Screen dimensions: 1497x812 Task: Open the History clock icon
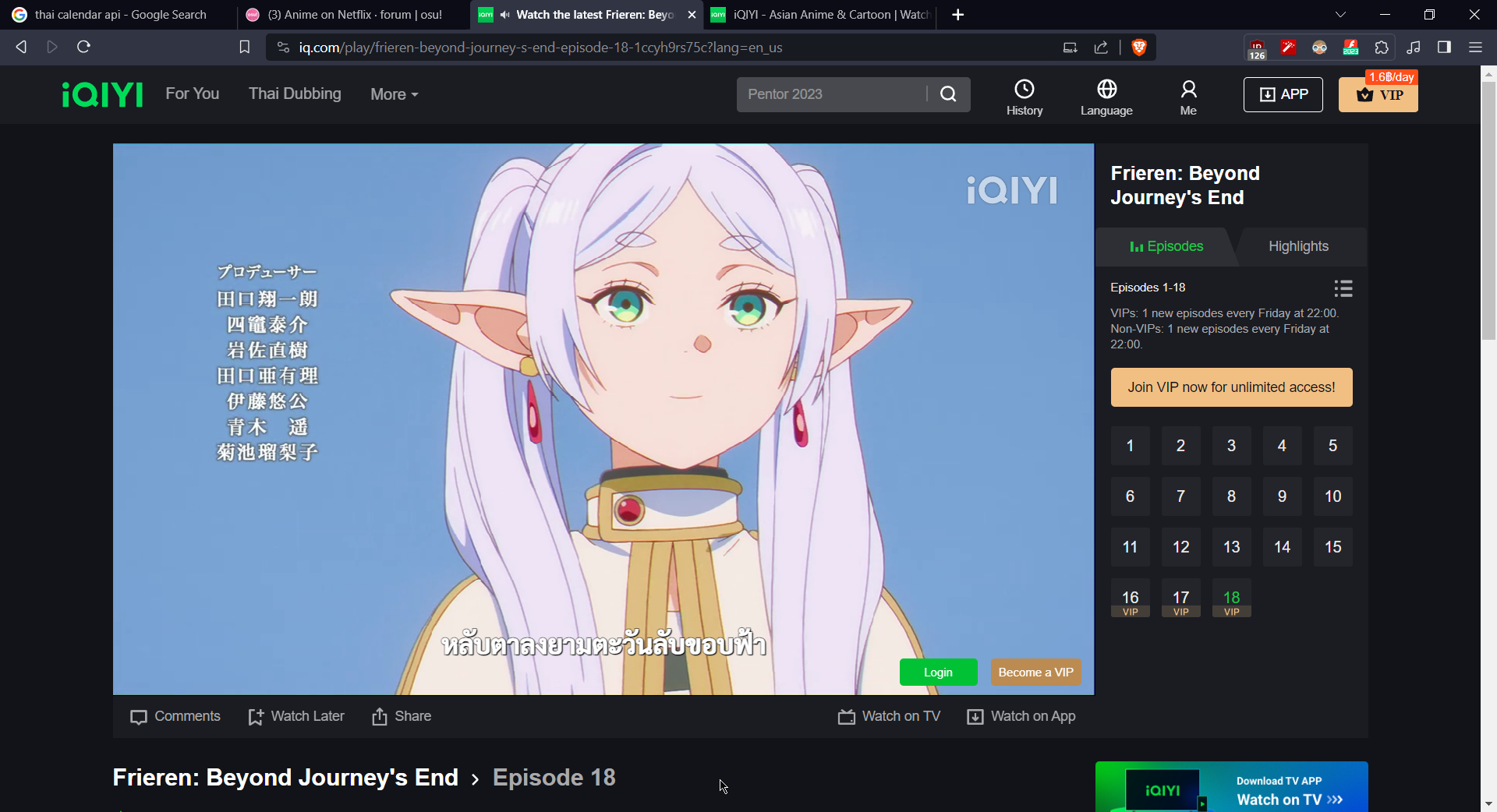1025,89
